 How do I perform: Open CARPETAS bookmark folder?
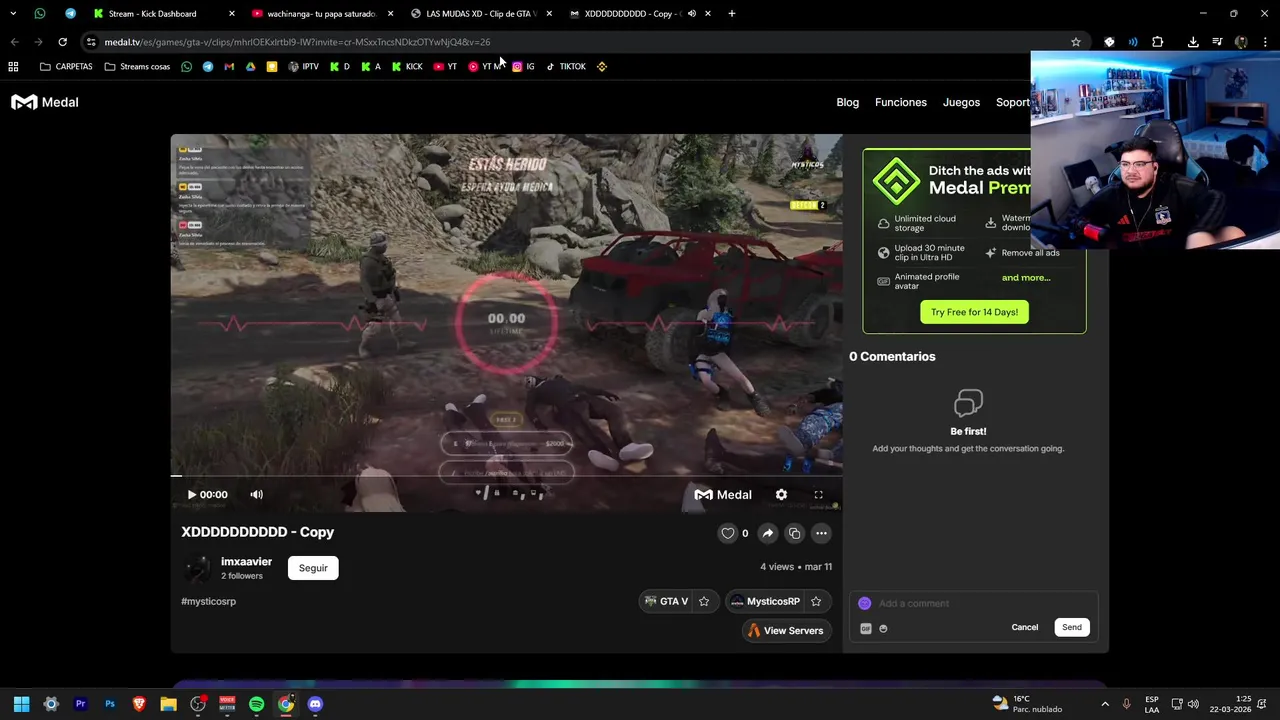[66, 67]
